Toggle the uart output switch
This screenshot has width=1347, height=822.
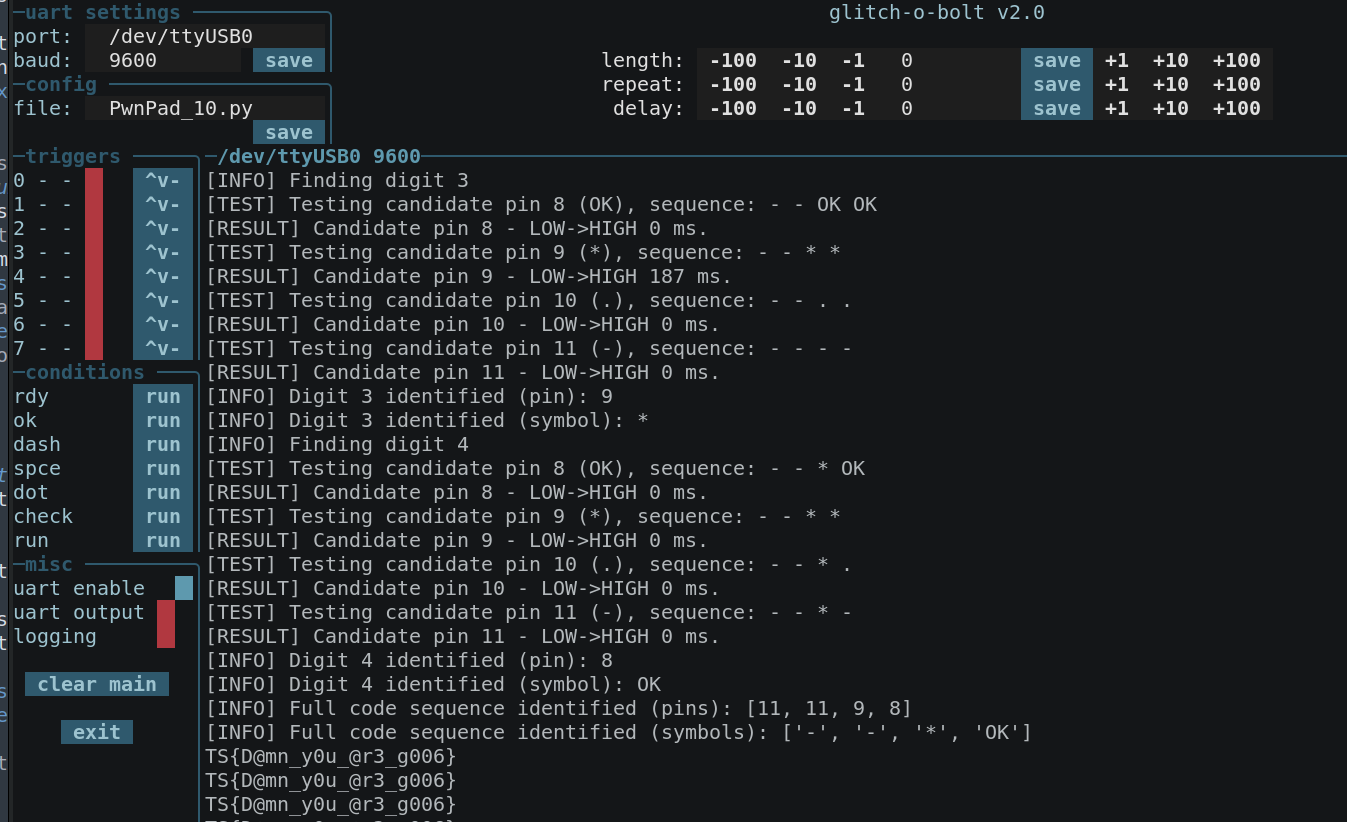(166, 612)
